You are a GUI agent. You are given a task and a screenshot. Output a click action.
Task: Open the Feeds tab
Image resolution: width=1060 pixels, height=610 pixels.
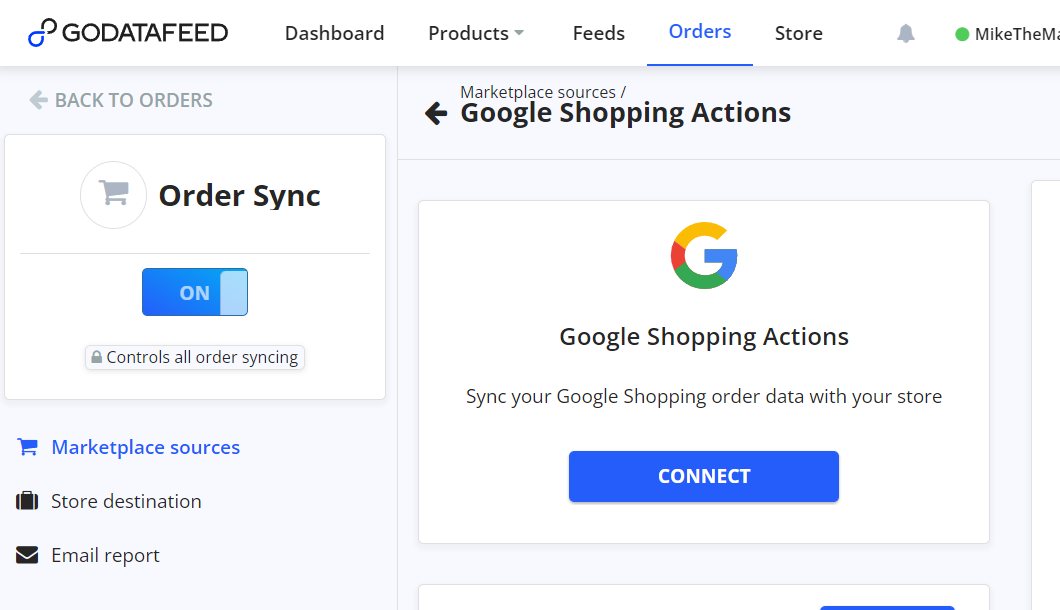(598, 33)
